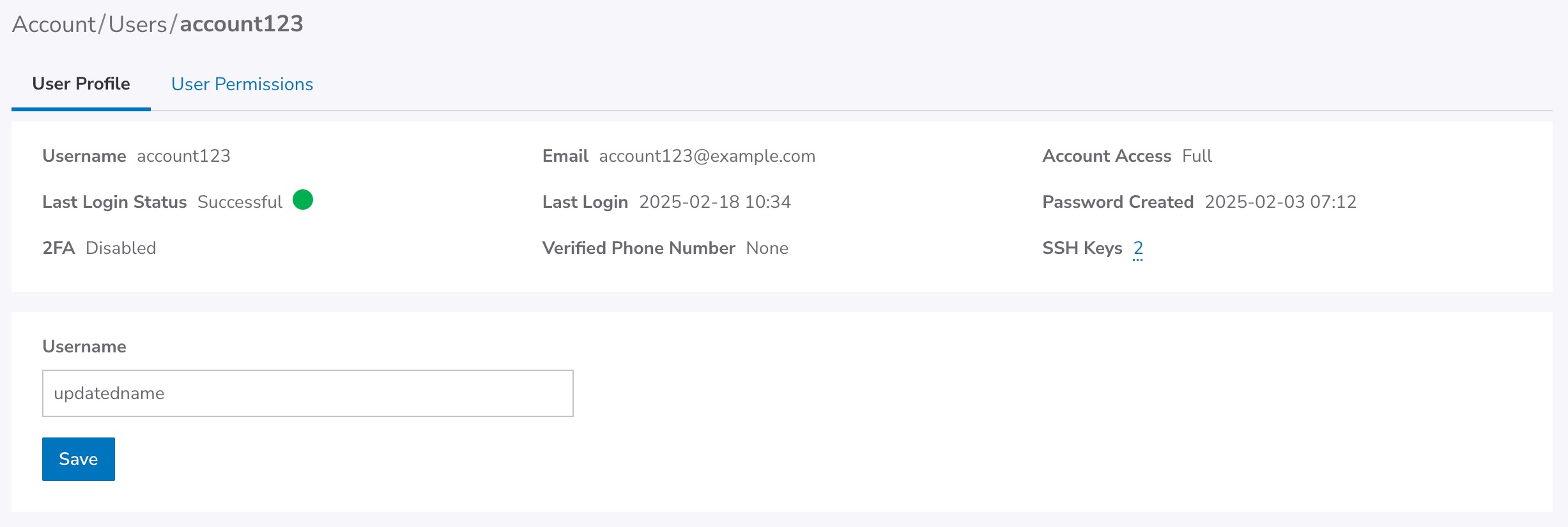This screenshot has width=1568, height=527.
Task: Click the 2FA Disabled status text
Action: [121, 248]
